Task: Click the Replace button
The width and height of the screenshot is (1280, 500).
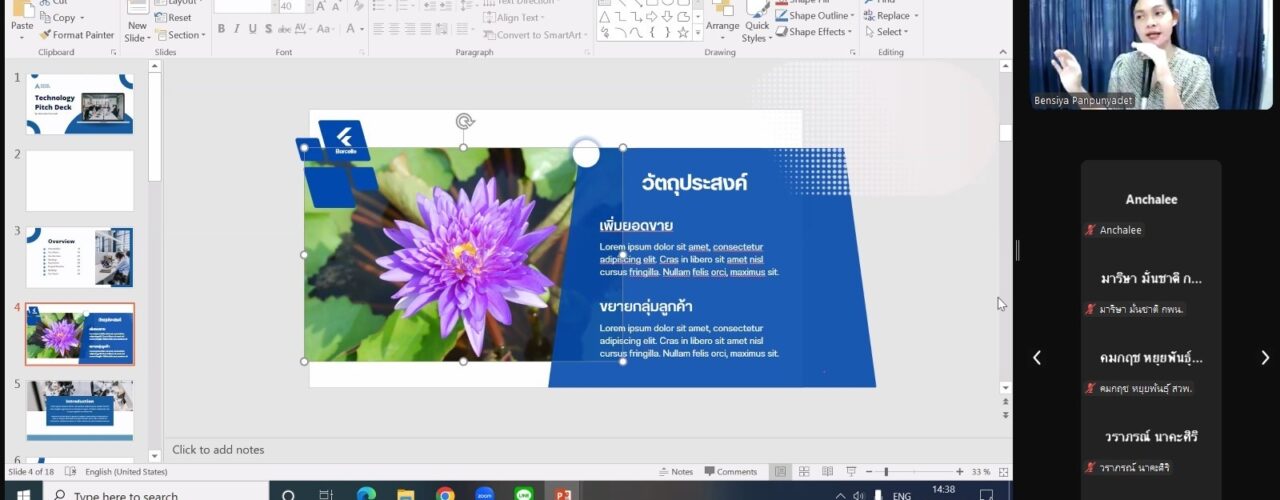Action: point(890,16)
